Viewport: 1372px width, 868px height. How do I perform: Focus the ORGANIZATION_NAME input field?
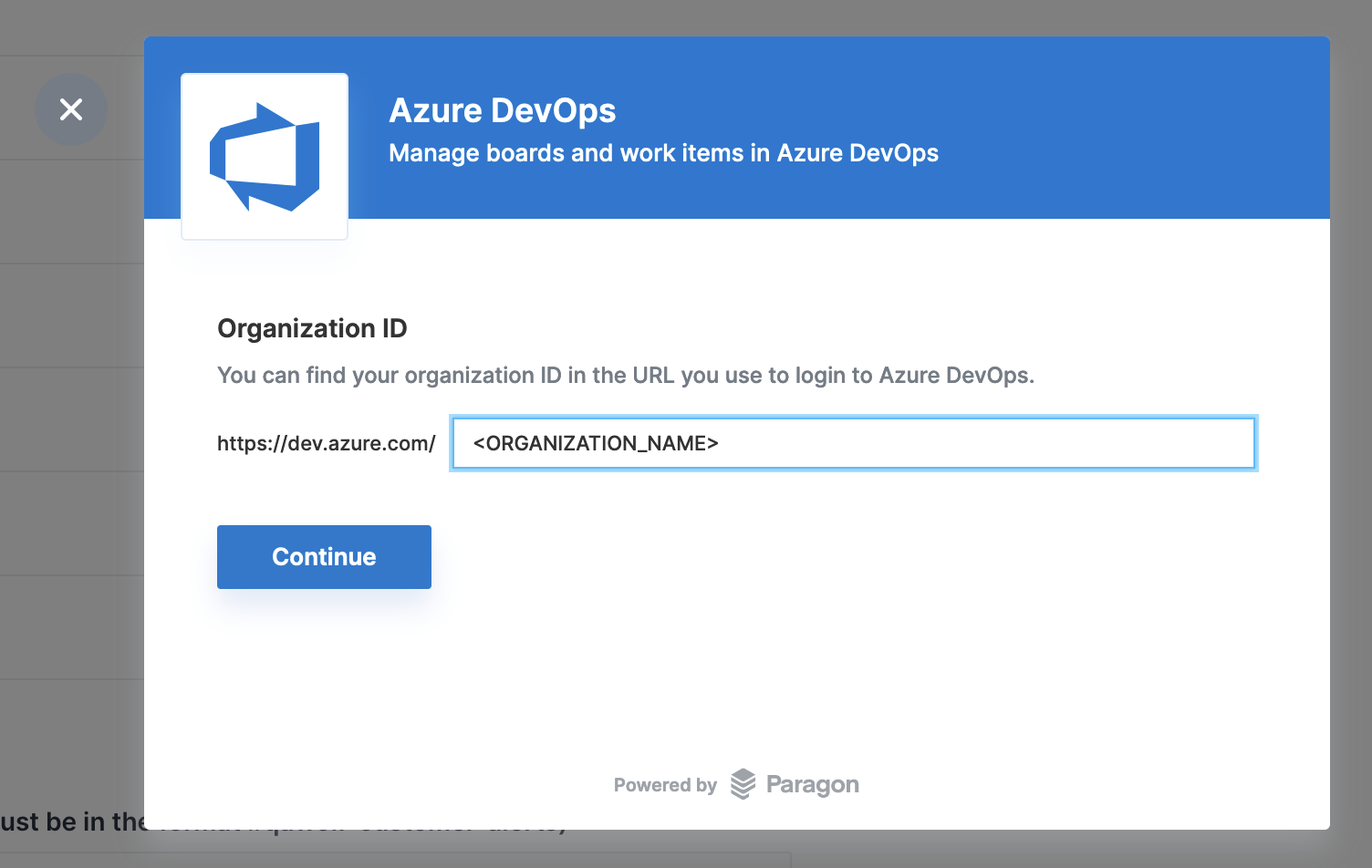pyautogui.click(x=854, y=443)
